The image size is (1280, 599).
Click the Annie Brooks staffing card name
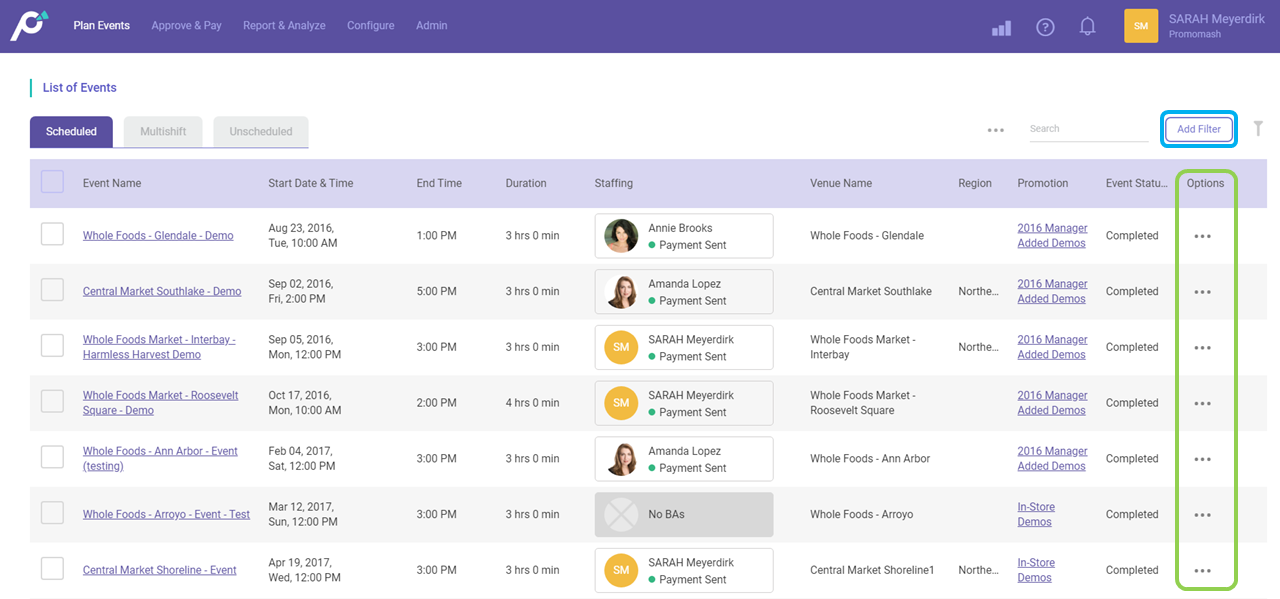coord(680,228)
